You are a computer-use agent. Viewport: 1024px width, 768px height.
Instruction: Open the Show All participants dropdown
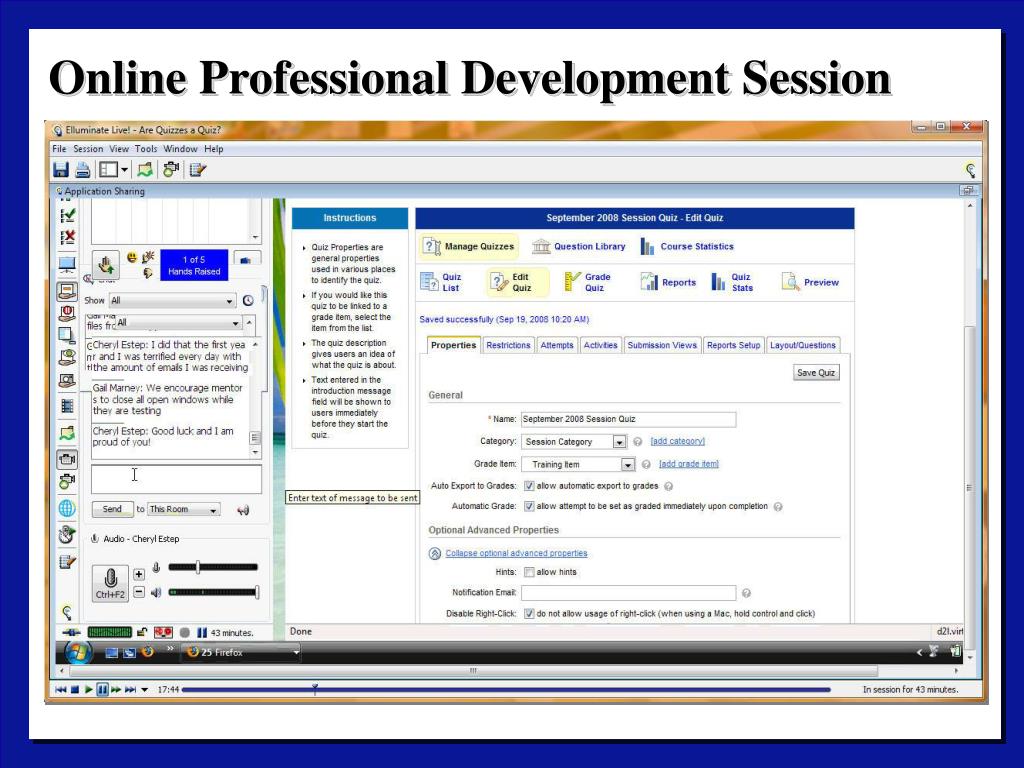click(x=229, y=300)
